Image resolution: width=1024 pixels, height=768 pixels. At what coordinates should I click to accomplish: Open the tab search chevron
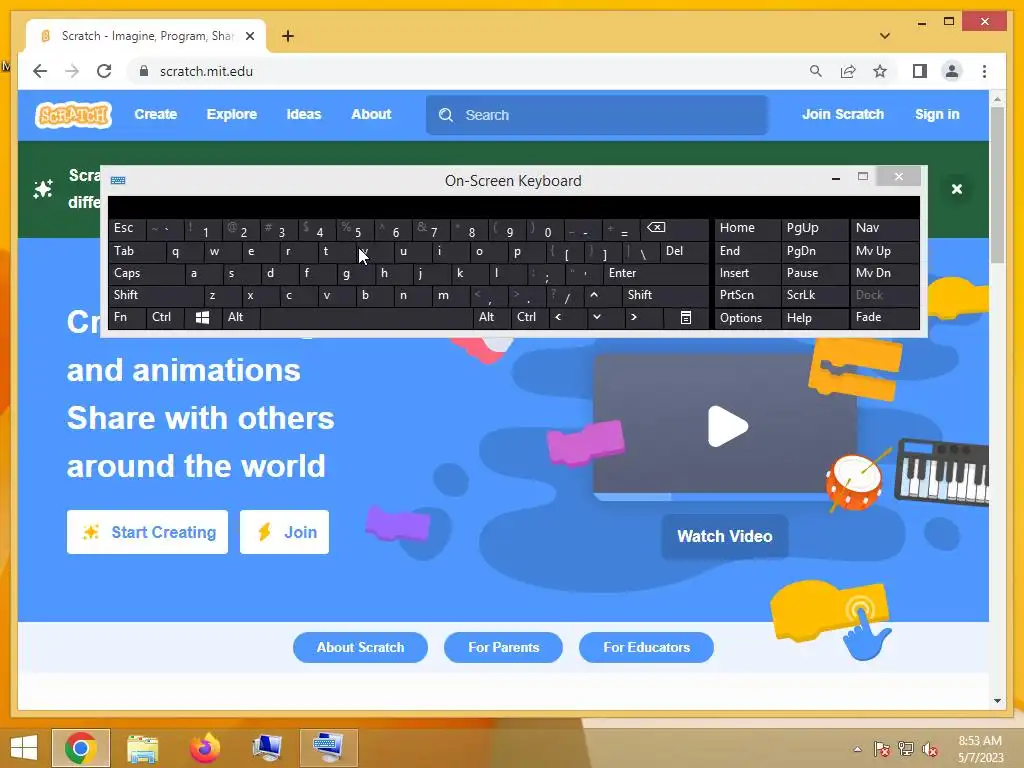885,36
